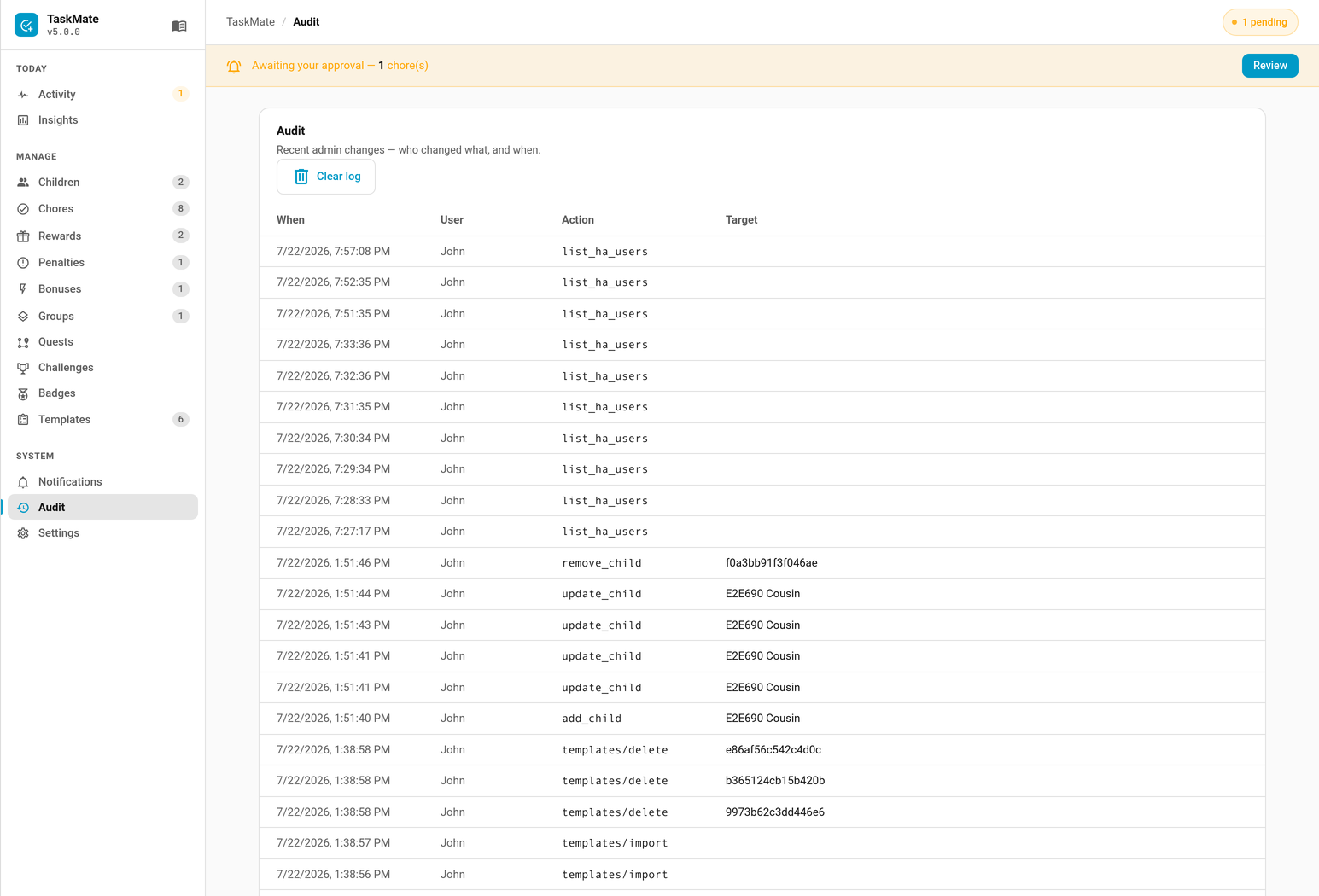The width and height of the screenshot is (1319, 896).
Task: Open Penalties warning icon
Action: [x=23, y=263]
